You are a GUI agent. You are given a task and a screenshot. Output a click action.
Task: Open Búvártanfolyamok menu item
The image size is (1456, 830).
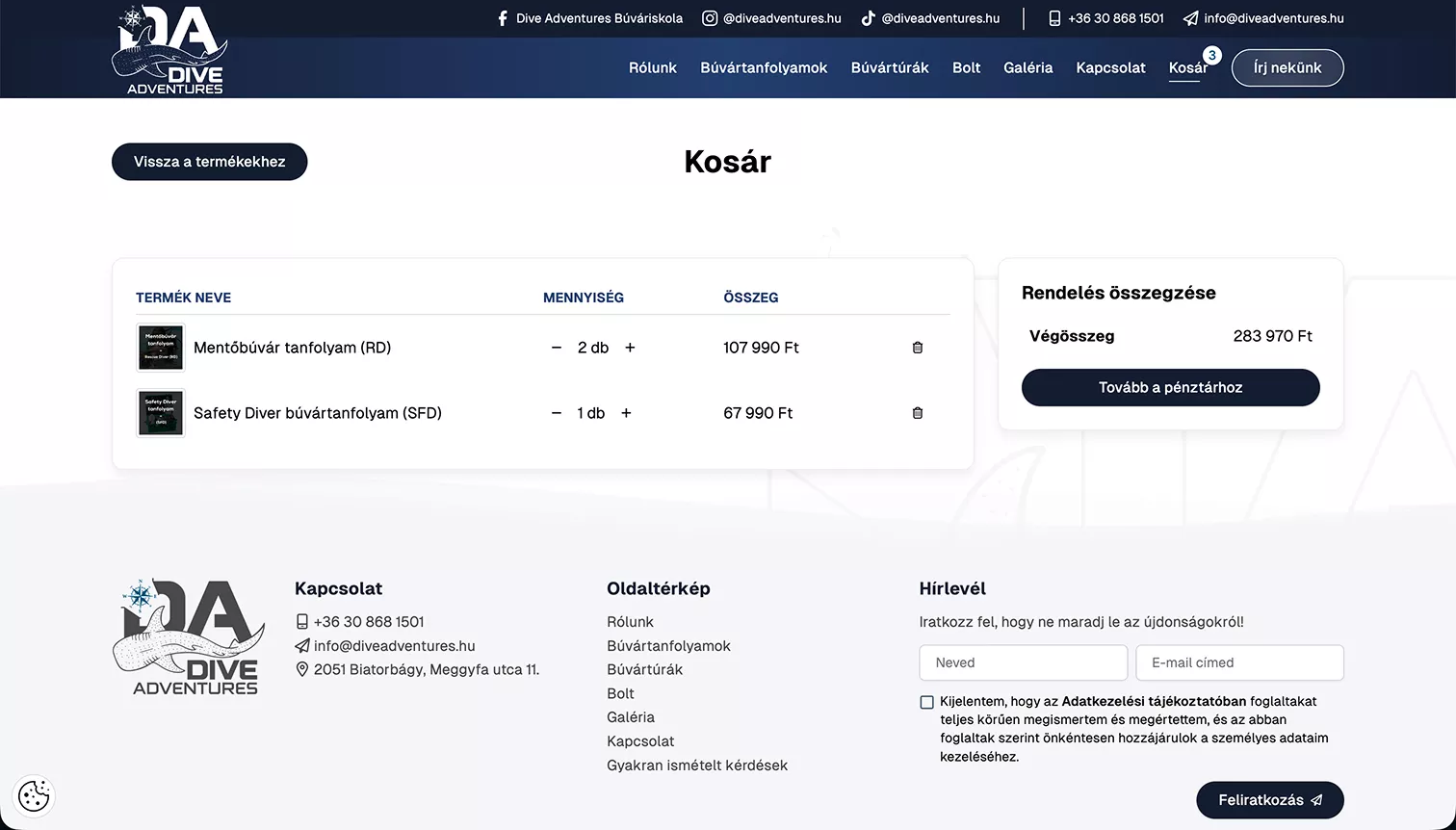(x=764, y=67)
